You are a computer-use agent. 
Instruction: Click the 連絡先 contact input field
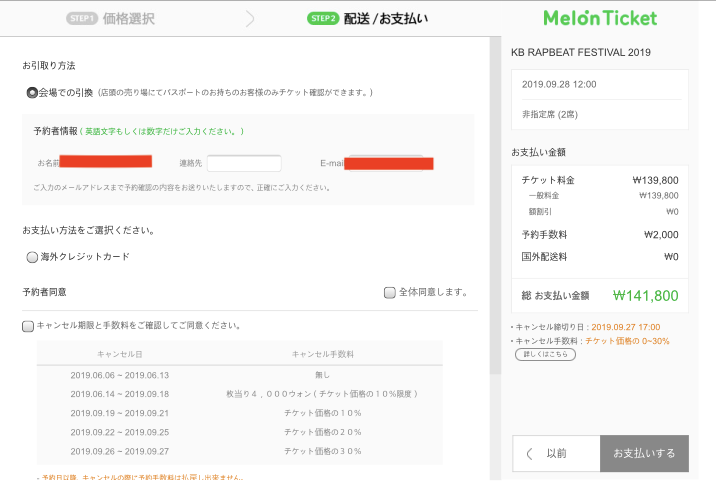coord(244,163)
